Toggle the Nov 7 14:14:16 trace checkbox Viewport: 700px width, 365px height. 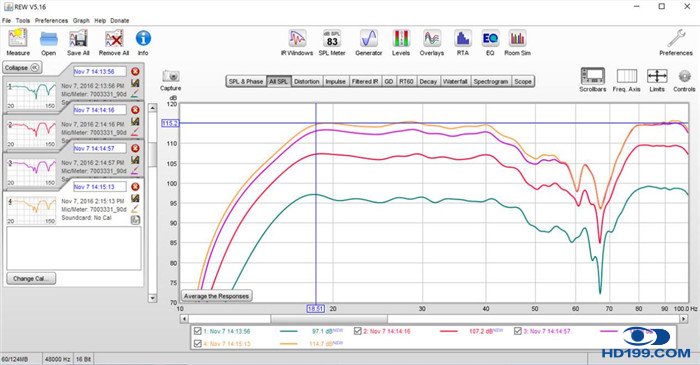[358, 331]
